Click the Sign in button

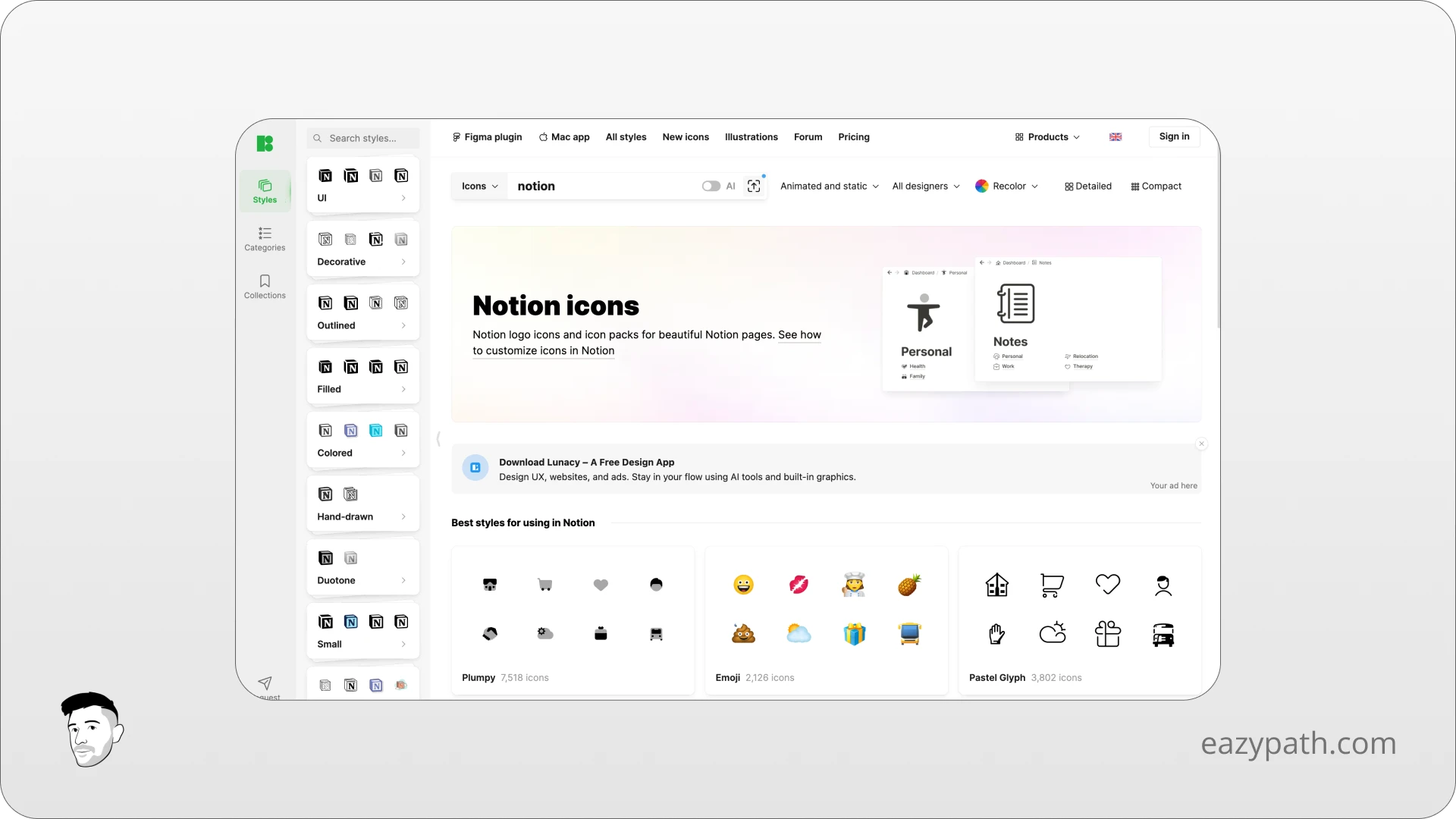[x=1174, y=136]
